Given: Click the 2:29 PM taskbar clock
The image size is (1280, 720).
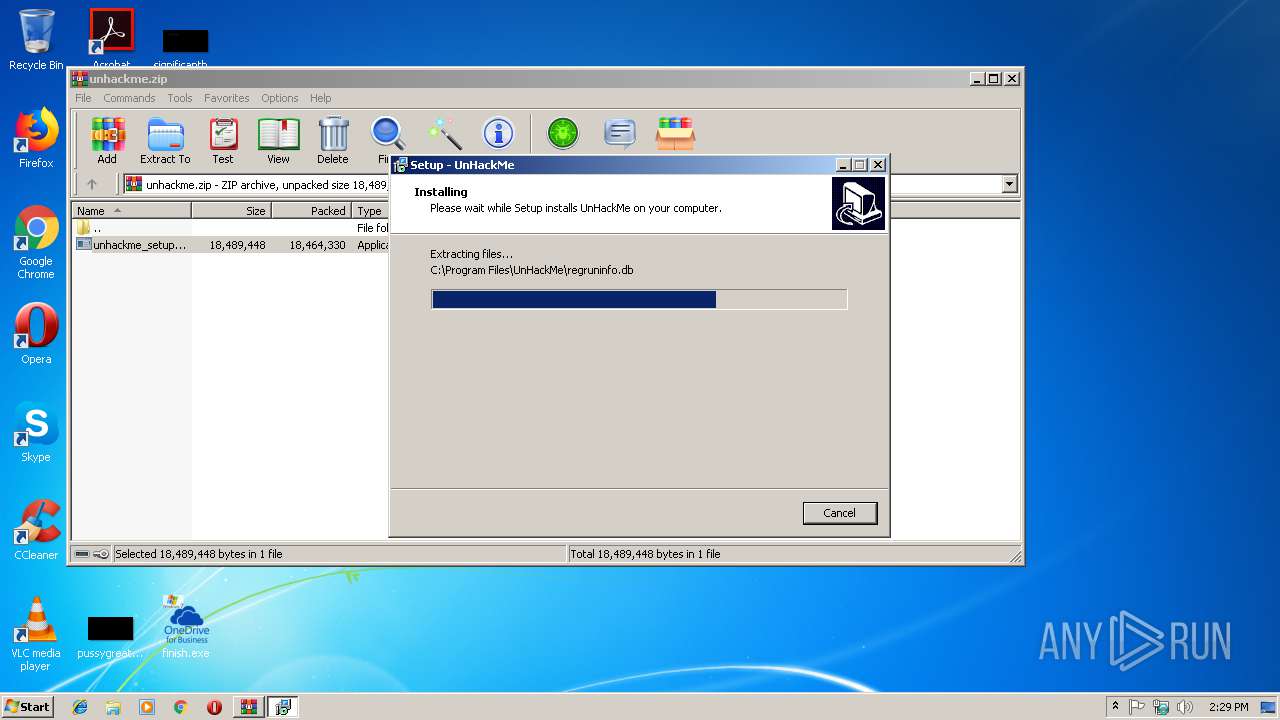Looking at the screenshot, I should 1228,707.
